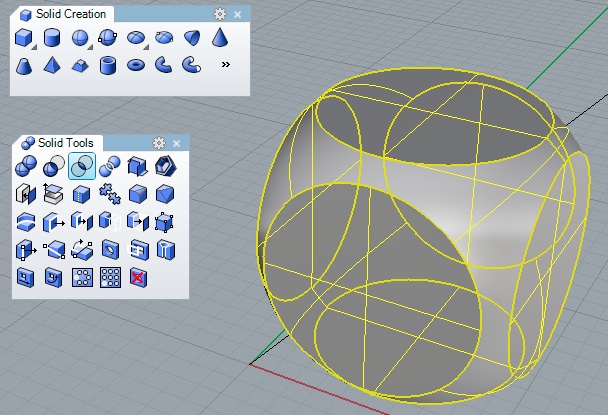Select the plain Sphere tool

pos(80,38)
